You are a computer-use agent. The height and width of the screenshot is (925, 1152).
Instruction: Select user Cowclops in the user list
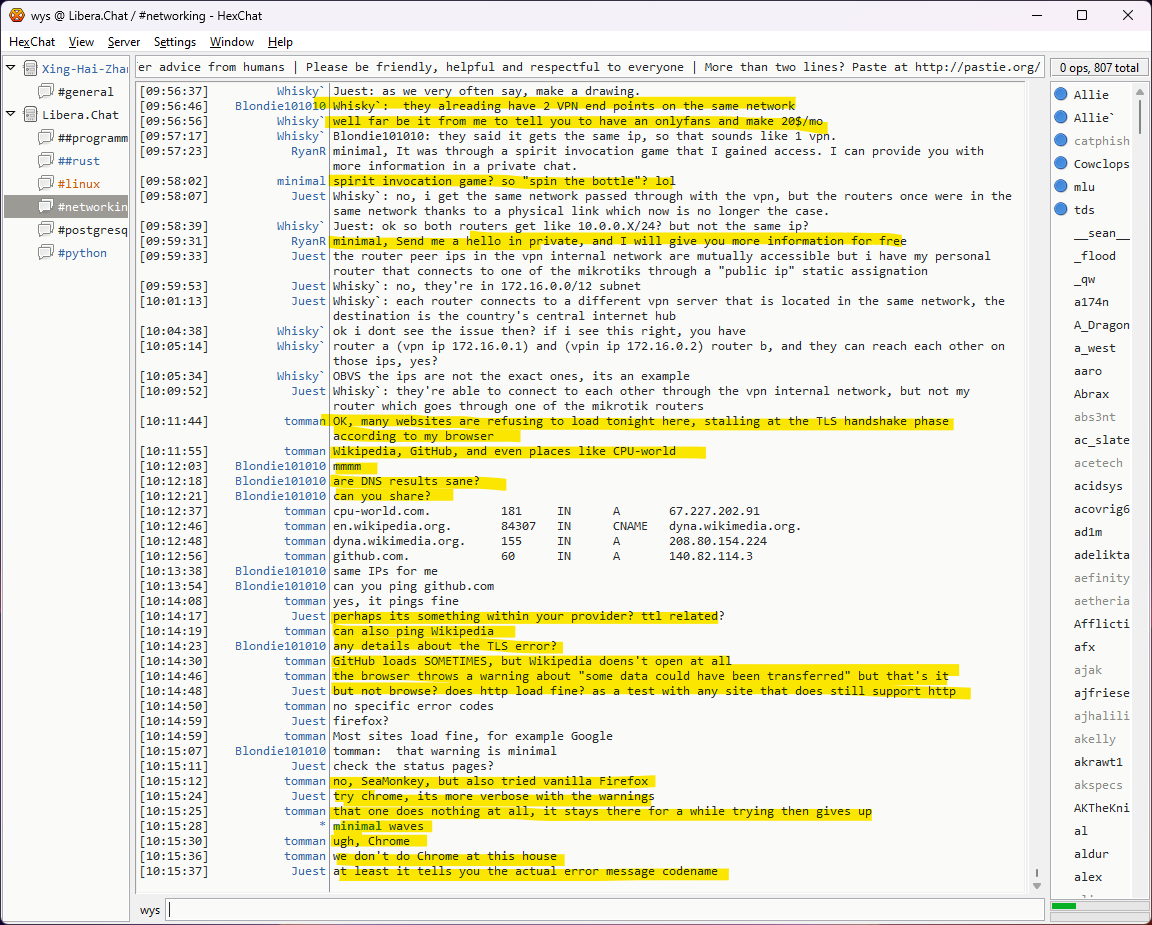1101,164
